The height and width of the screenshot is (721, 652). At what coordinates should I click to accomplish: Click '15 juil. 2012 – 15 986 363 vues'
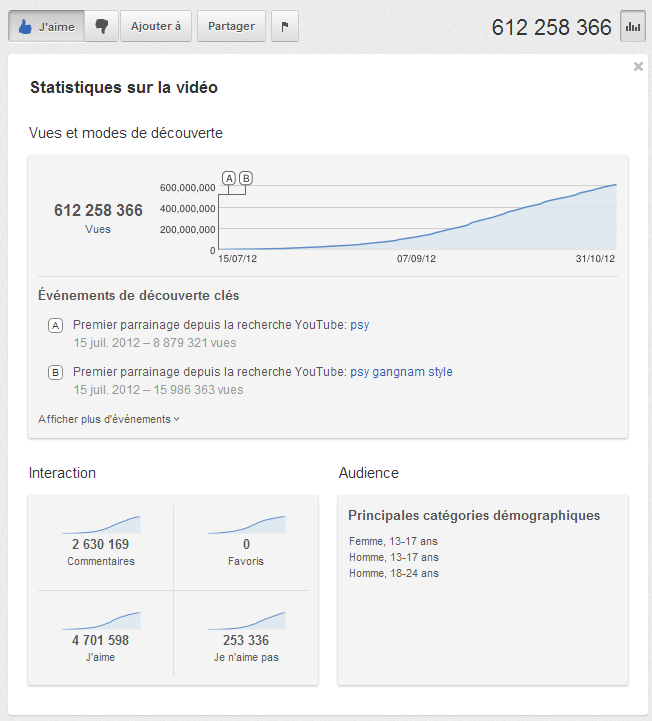tap(159, 390)
